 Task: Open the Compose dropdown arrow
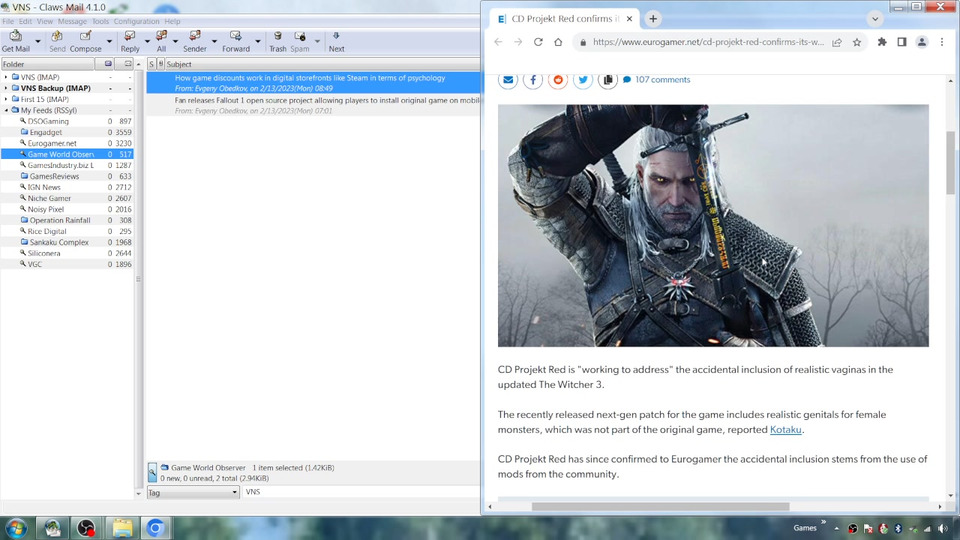click(109, 42)
